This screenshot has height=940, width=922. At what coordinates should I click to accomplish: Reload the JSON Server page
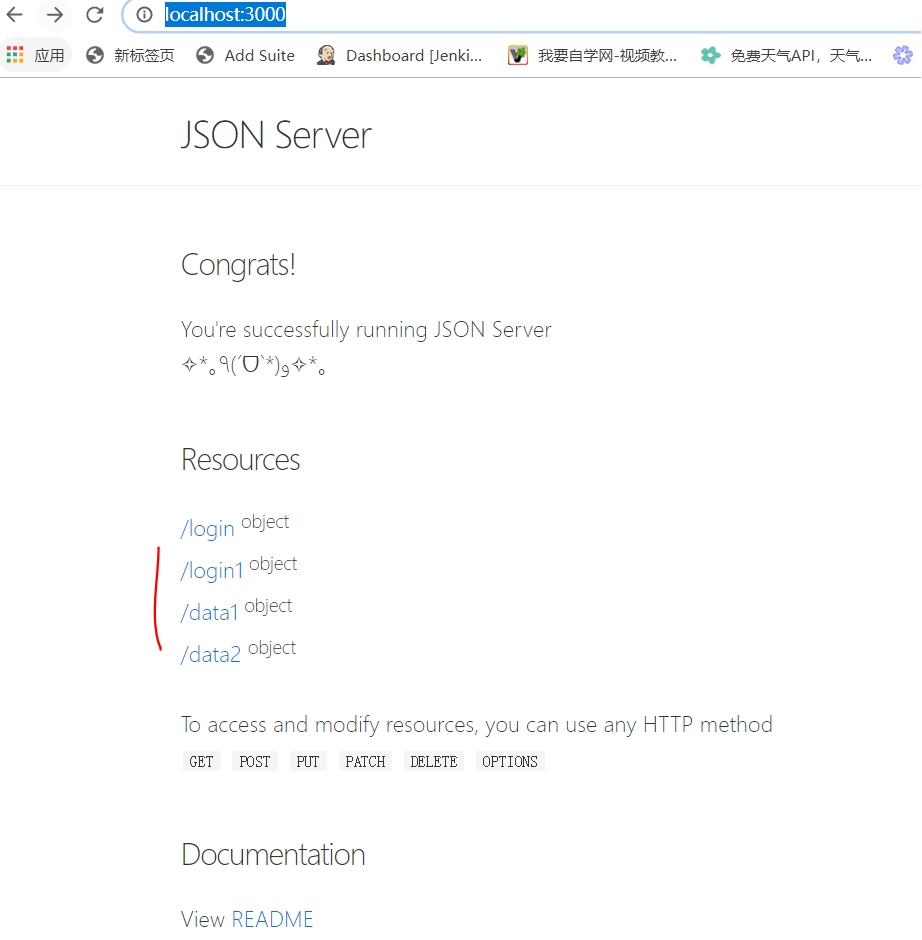pos(94,15)
